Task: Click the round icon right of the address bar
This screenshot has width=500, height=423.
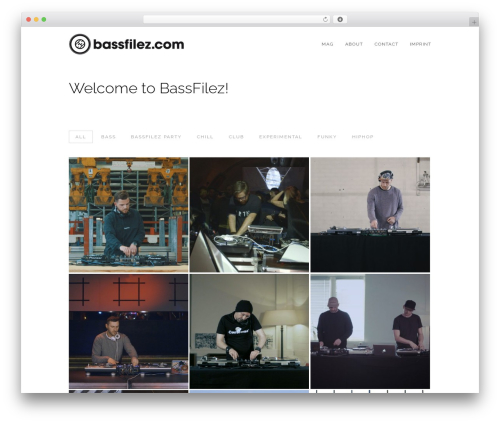Action: [340, 20]
